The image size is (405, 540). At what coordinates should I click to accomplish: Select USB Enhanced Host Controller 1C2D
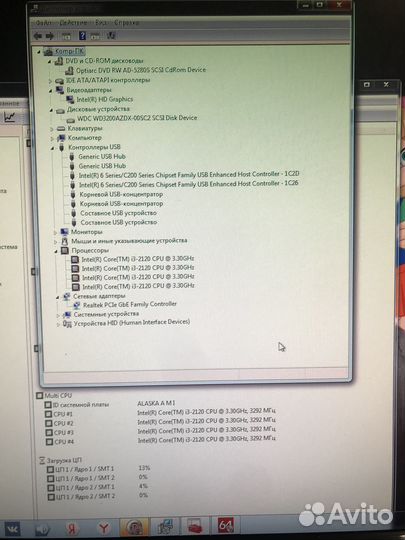point(189,175)
